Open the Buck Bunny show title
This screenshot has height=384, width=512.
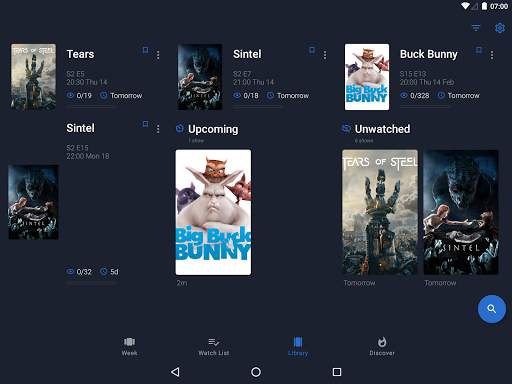click(x=429, y=54)
